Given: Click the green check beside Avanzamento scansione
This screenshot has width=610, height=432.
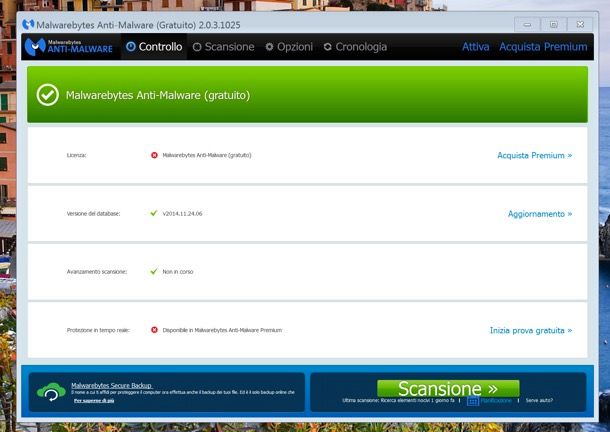Looking at the screenshot, I should coord(154,271).
